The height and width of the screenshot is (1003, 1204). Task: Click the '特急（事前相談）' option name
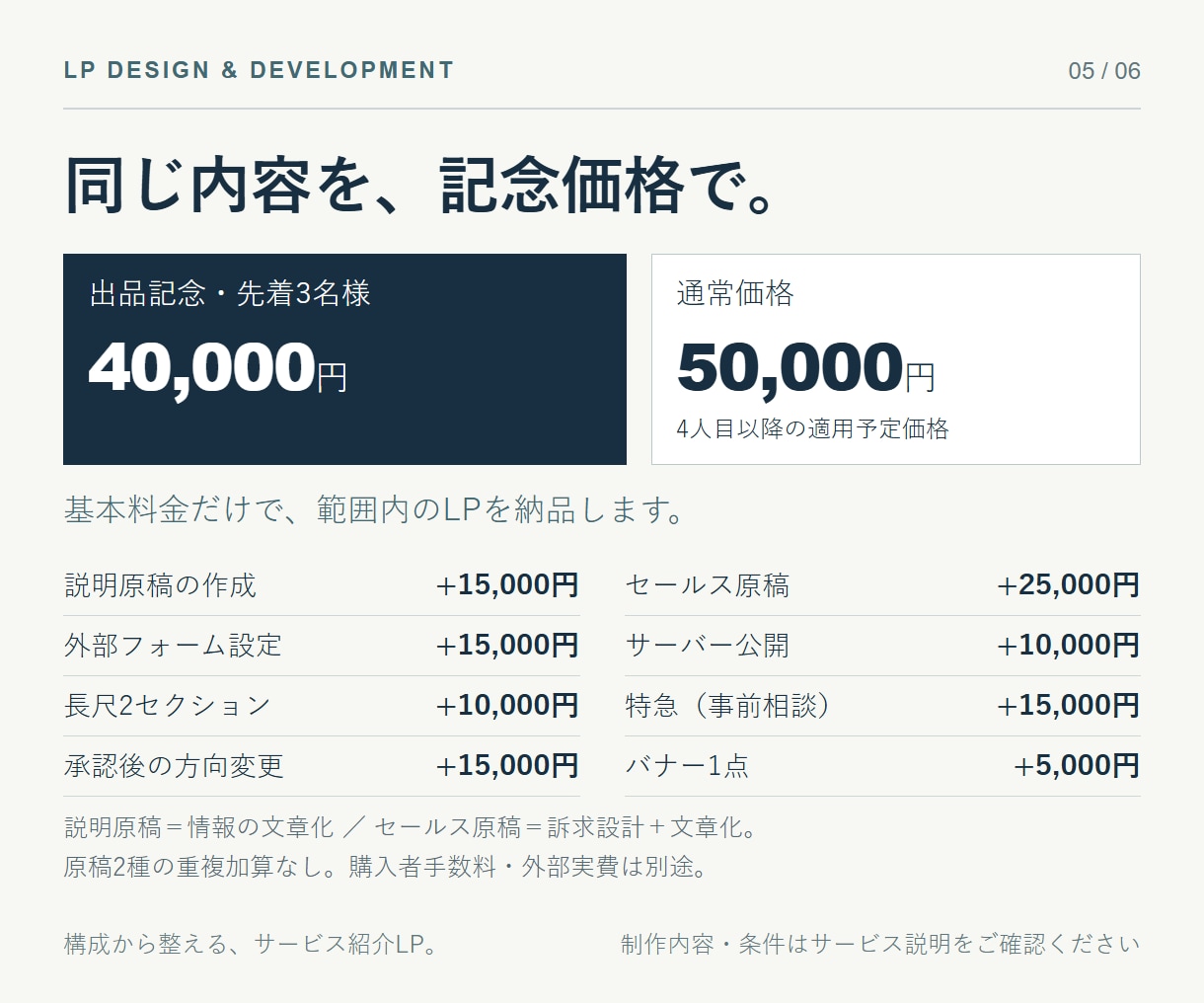pyautogui.click(x=729, y=706)
